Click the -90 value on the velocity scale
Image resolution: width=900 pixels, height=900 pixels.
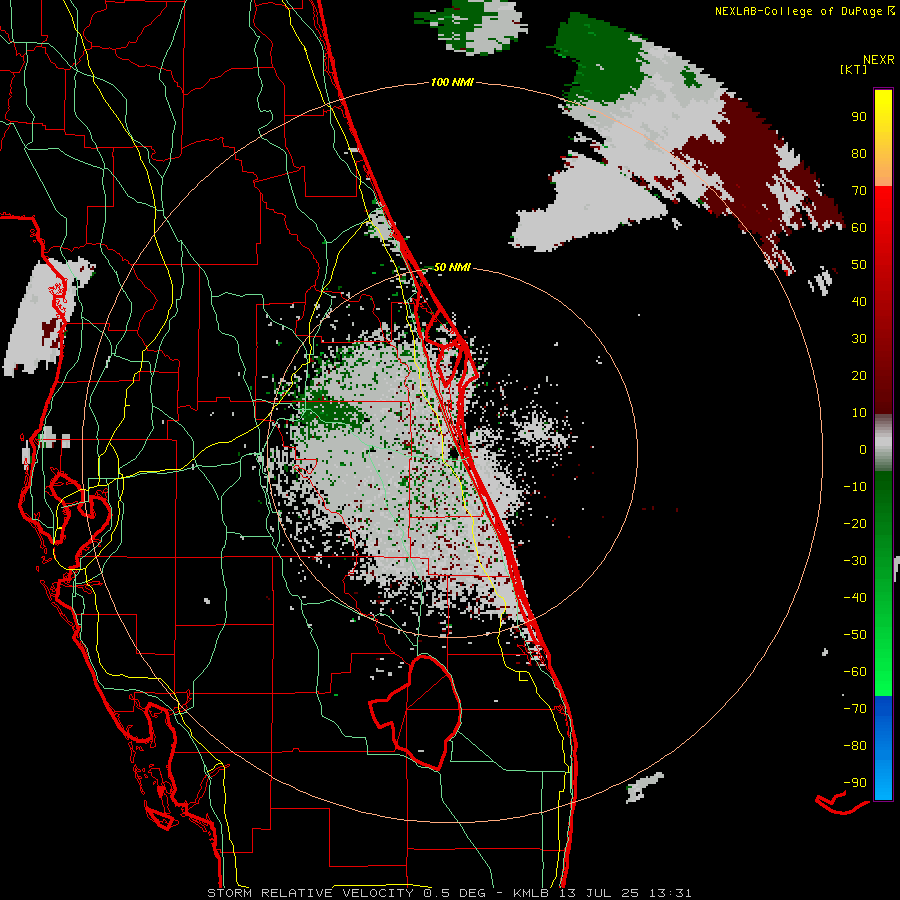click(855, 783)
